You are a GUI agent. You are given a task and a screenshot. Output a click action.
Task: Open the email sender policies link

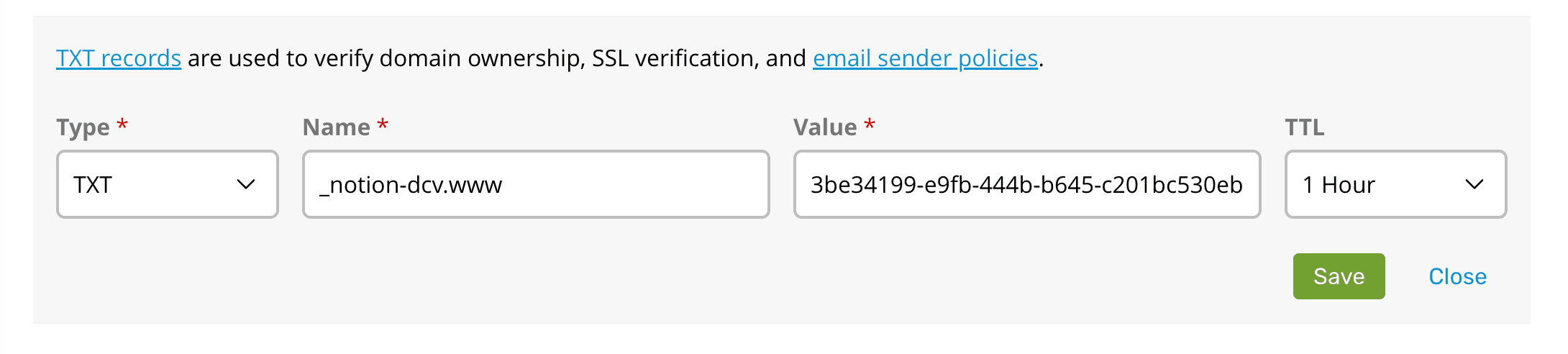(x=925, y=58)
